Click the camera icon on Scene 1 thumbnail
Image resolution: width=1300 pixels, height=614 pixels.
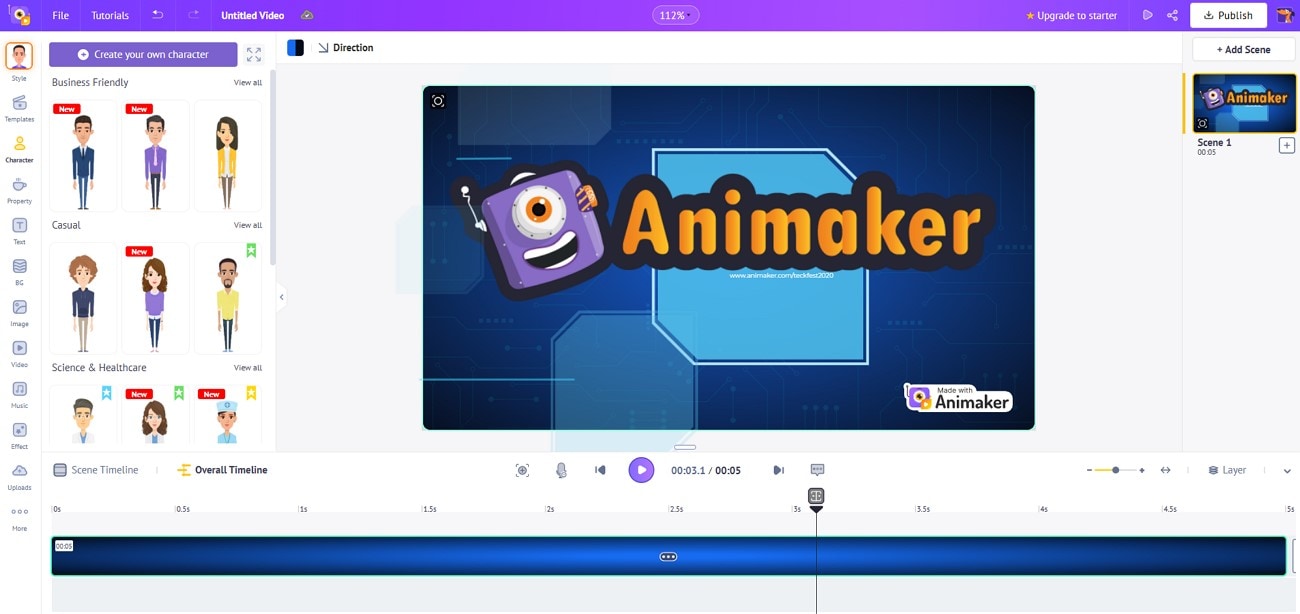click(x=1202, y=124)
